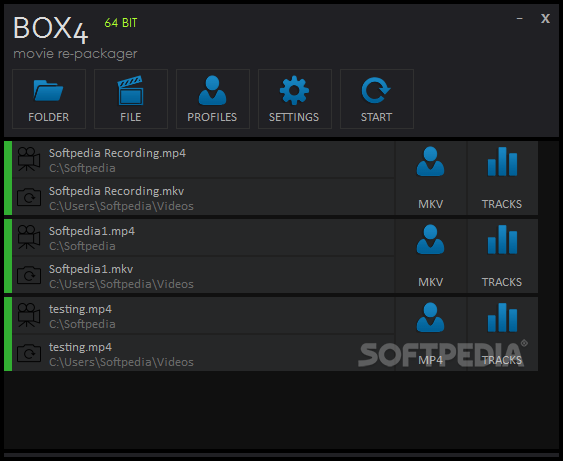Open TRACKS for Softpedia1.mp4
The width and height of the screenshot is (563, 461).
coord(502,256)
